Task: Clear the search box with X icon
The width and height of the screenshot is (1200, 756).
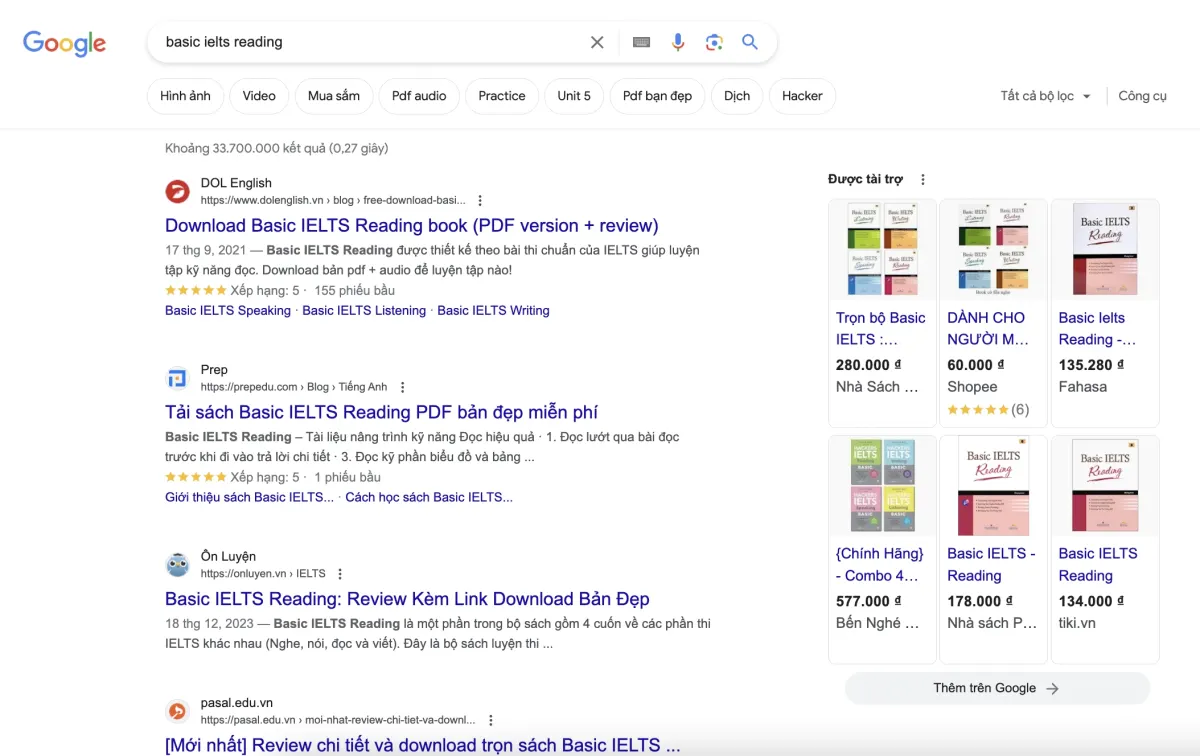Action: pos(597,42)
